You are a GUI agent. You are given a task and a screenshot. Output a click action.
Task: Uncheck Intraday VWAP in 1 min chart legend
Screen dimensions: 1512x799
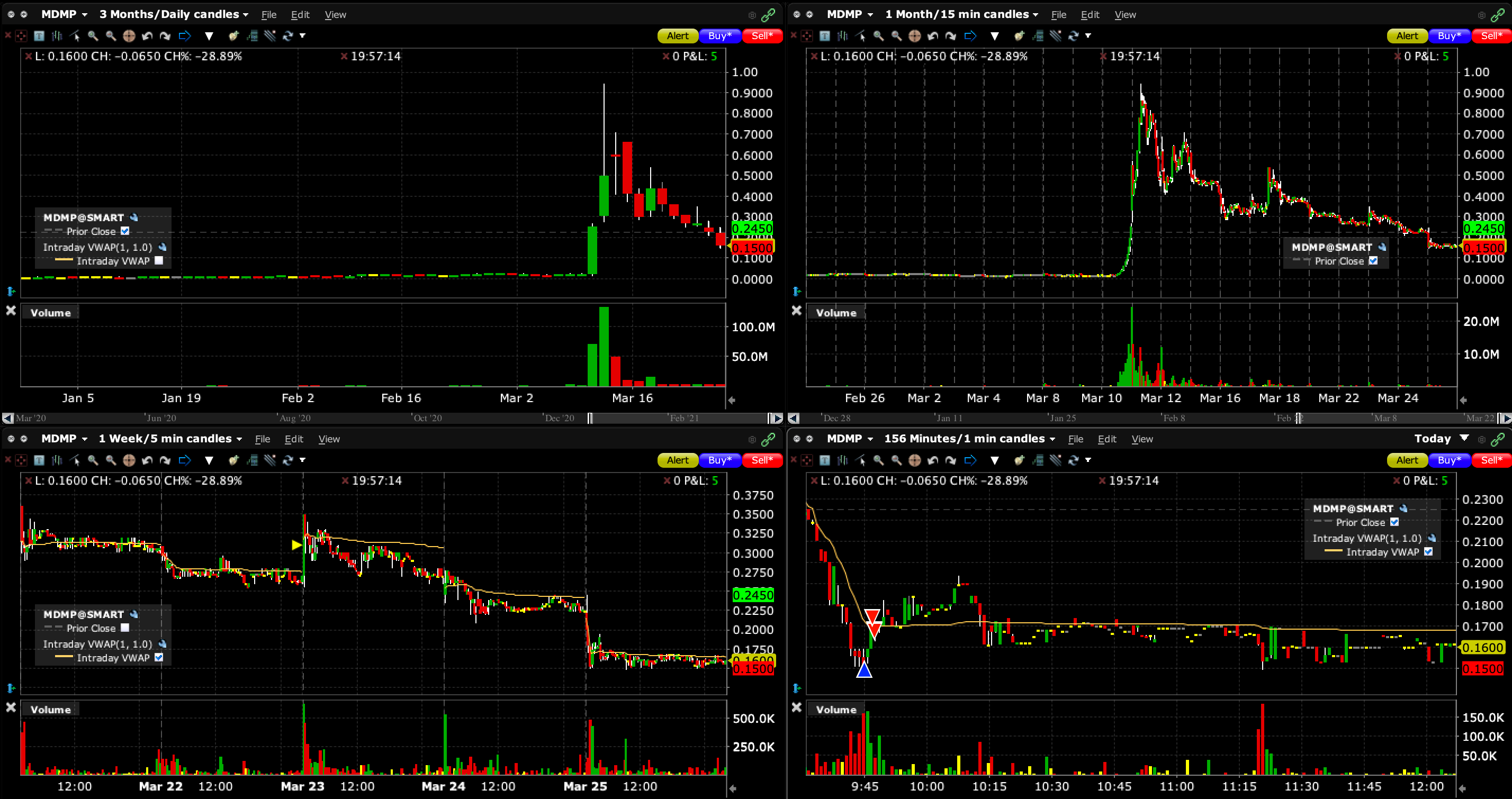1428,552
